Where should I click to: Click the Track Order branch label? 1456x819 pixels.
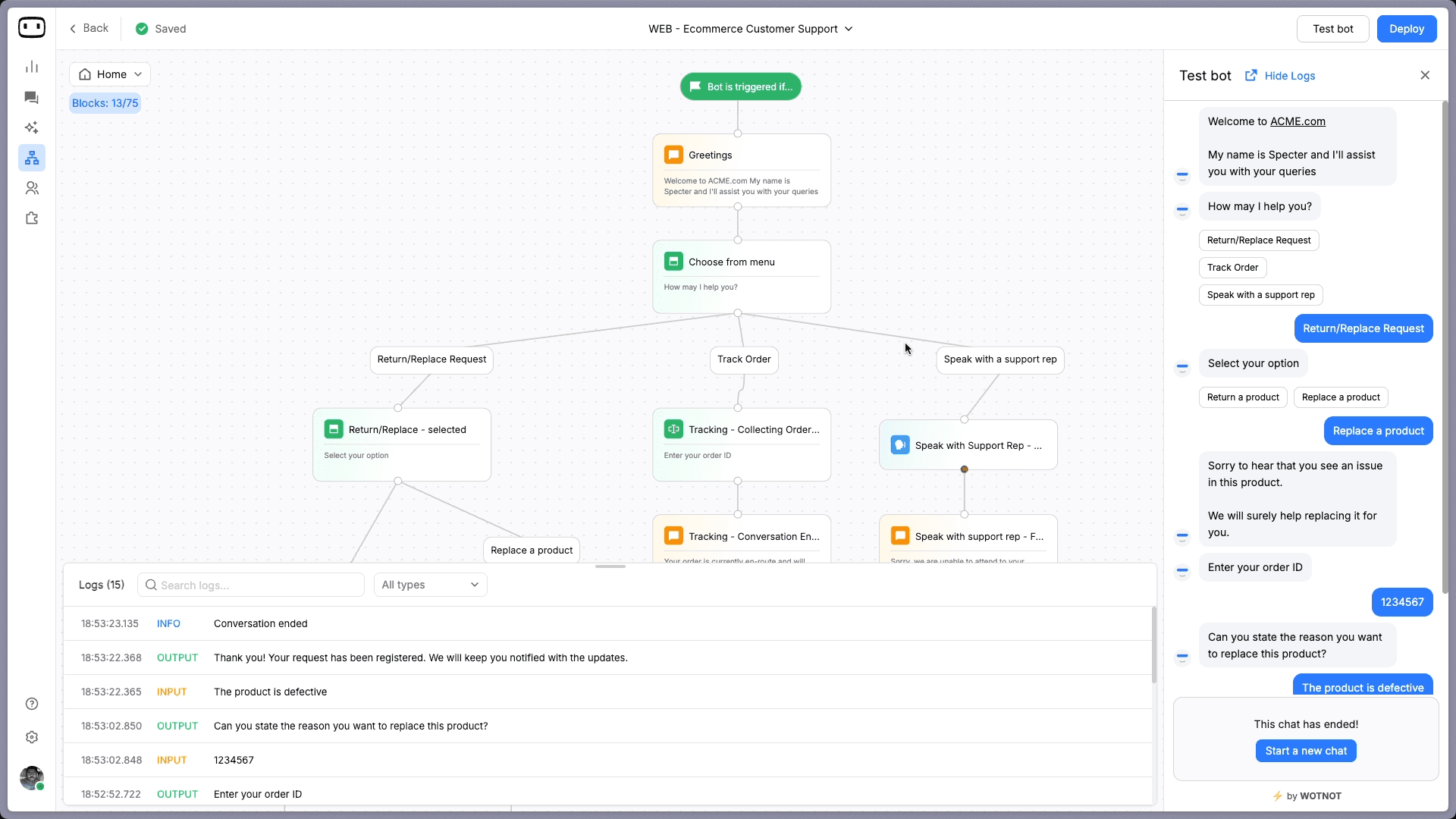[744, 359]
